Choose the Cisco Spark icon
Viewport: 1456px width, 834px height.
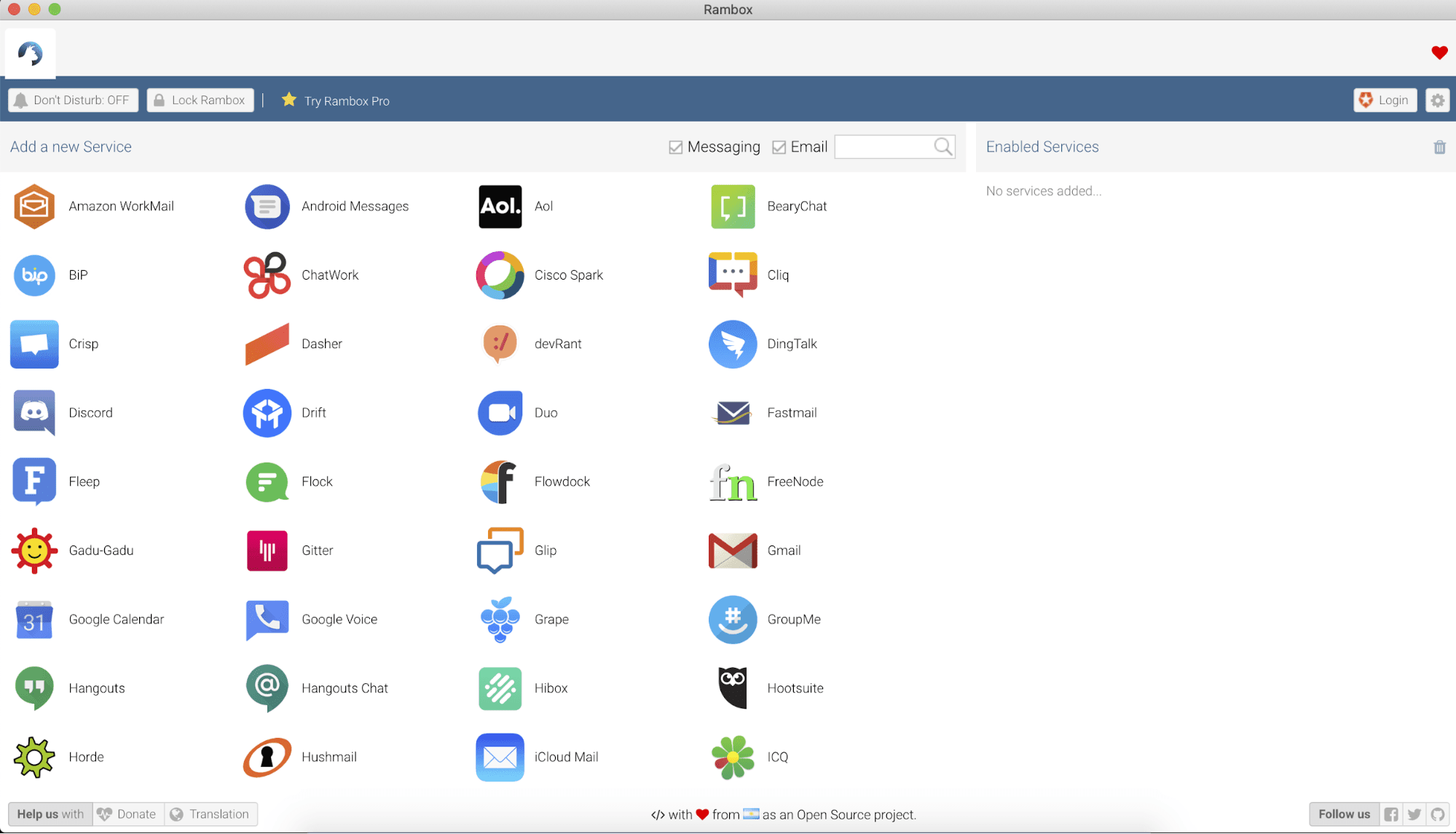click(x=500, y=275)
